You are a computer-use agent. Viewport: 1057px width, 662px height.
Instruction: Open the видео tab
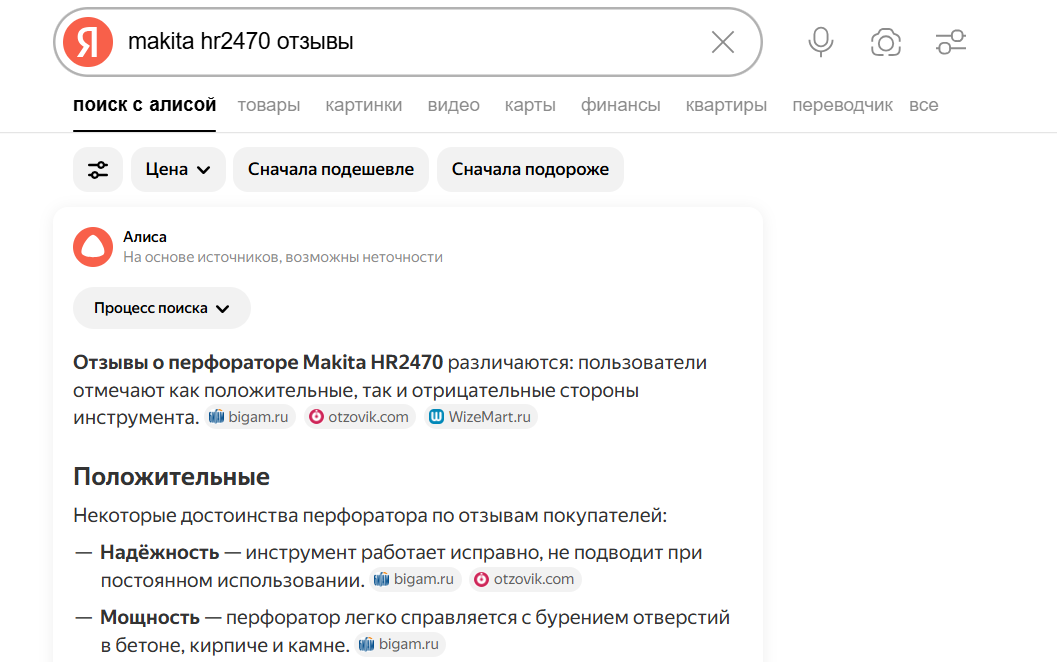click(454, 105)
